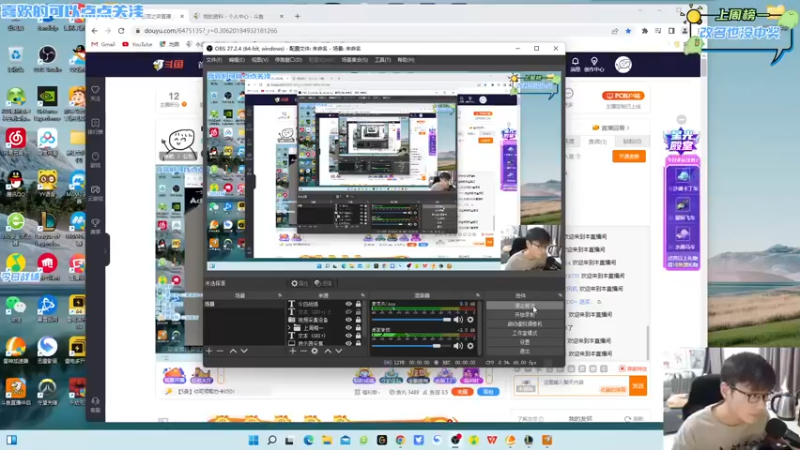Reload the Douyu page in Chrome
This screenshot has height=450, width=800.
click(x=121, y=31)
